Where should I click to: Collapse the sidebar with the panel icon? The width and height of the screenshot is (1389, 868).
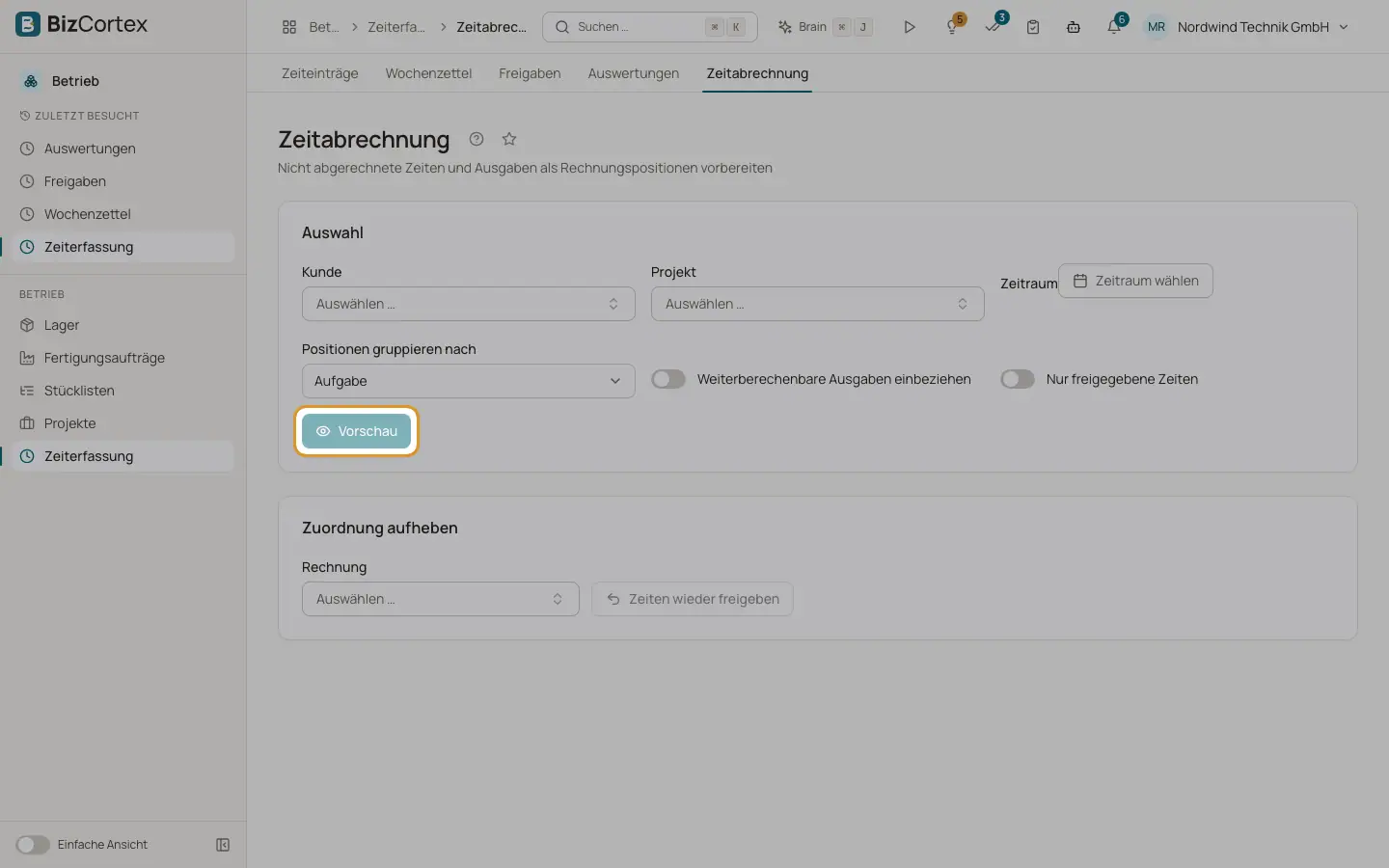coord(223,845)
